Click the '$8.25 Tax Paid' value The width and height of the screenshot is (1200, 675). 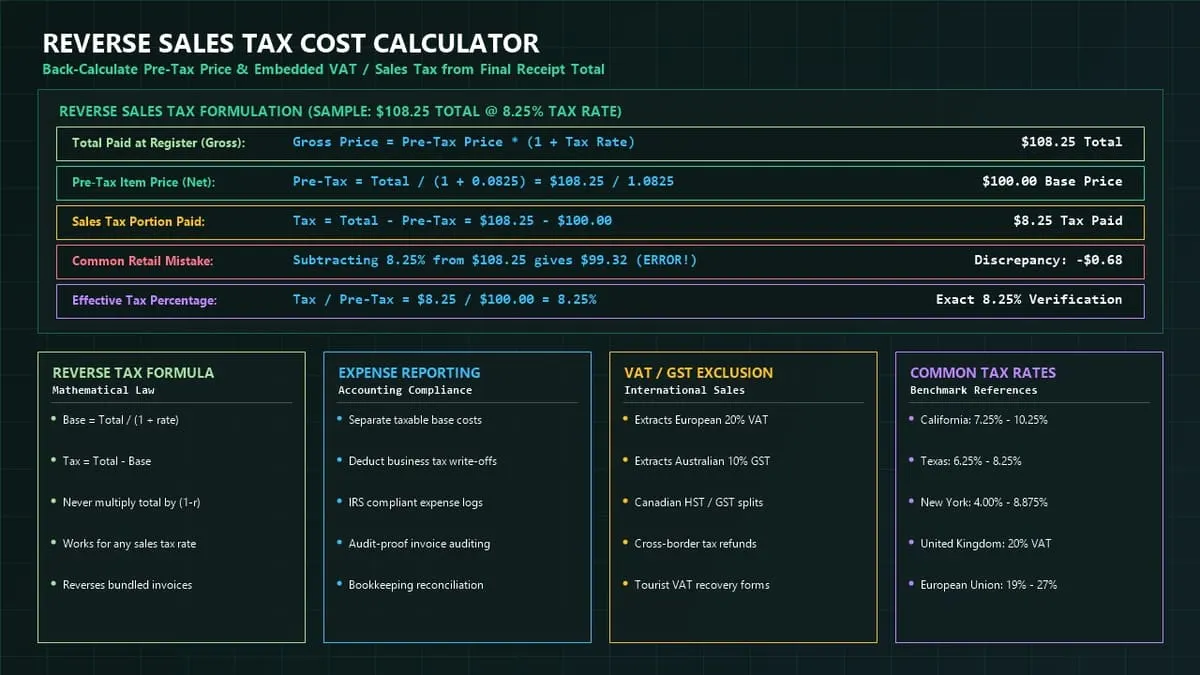click(x=1067, y=220)
